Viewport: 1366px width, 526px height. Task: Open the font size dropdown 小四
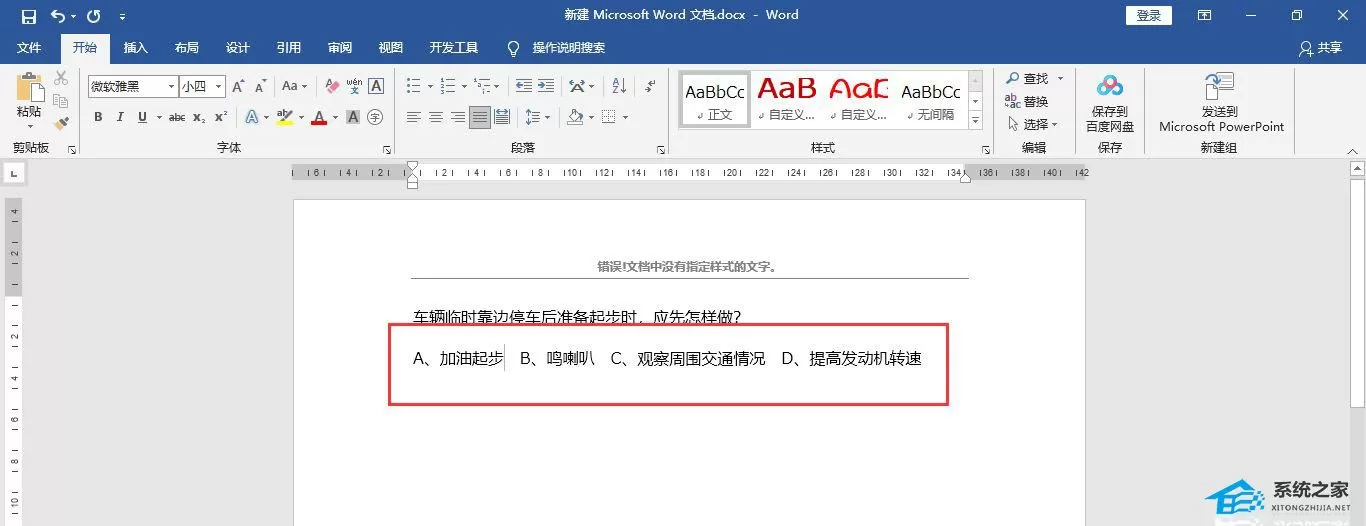point(203,87)
